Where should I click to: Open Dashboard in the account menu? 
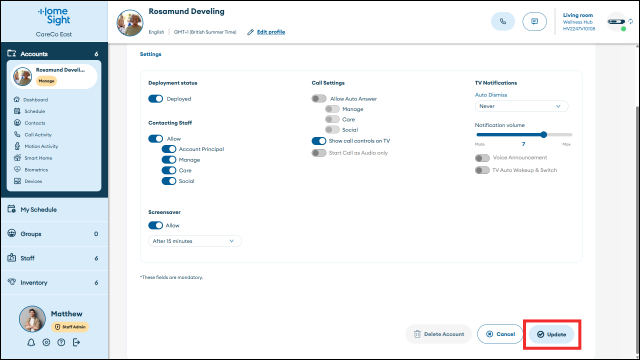coord(35,100)
